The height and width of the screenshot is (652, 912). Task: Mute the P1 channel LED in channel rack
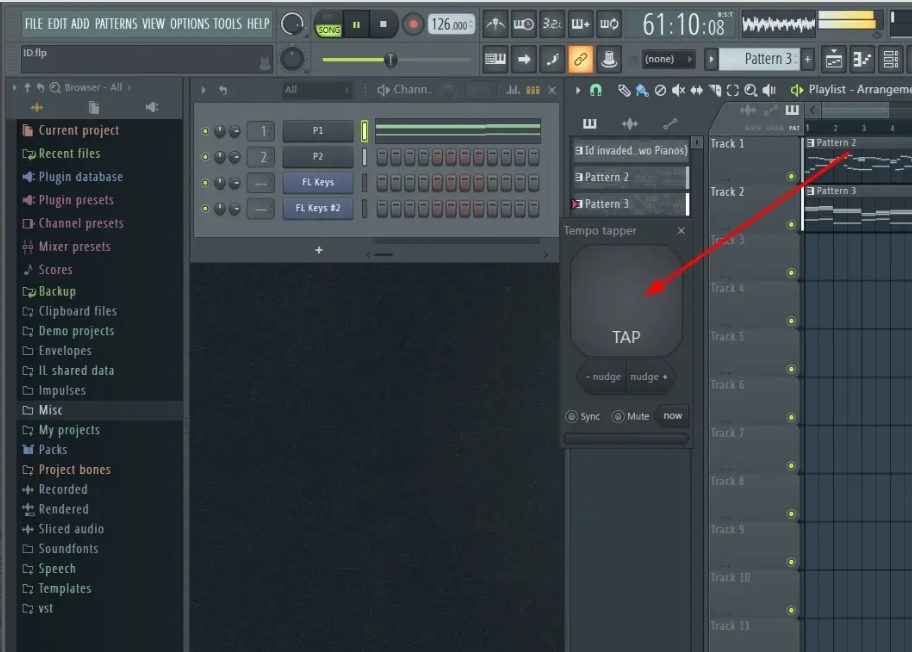click(x=207, y=130)
